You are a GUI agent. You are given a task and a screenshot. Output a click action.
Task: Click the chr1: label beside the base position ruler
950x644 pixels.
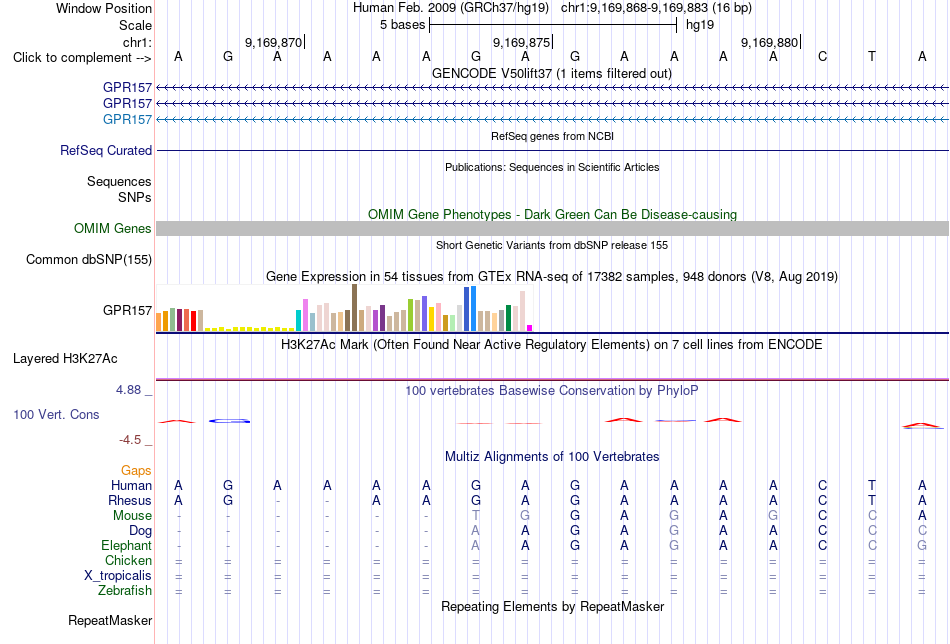[x=137, y=42]
